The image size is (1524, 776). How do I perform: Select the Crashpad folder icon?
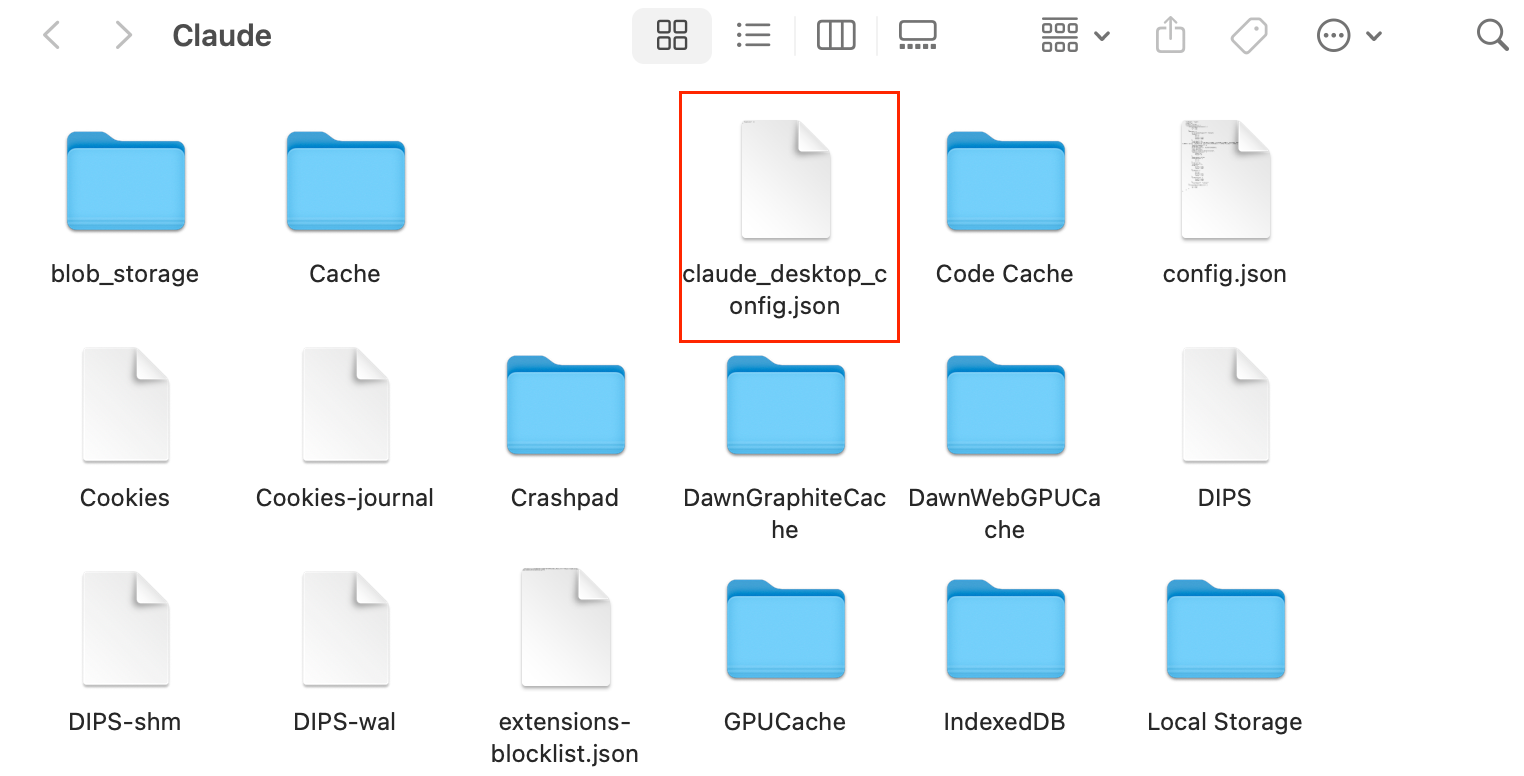(x=565, y=405)
